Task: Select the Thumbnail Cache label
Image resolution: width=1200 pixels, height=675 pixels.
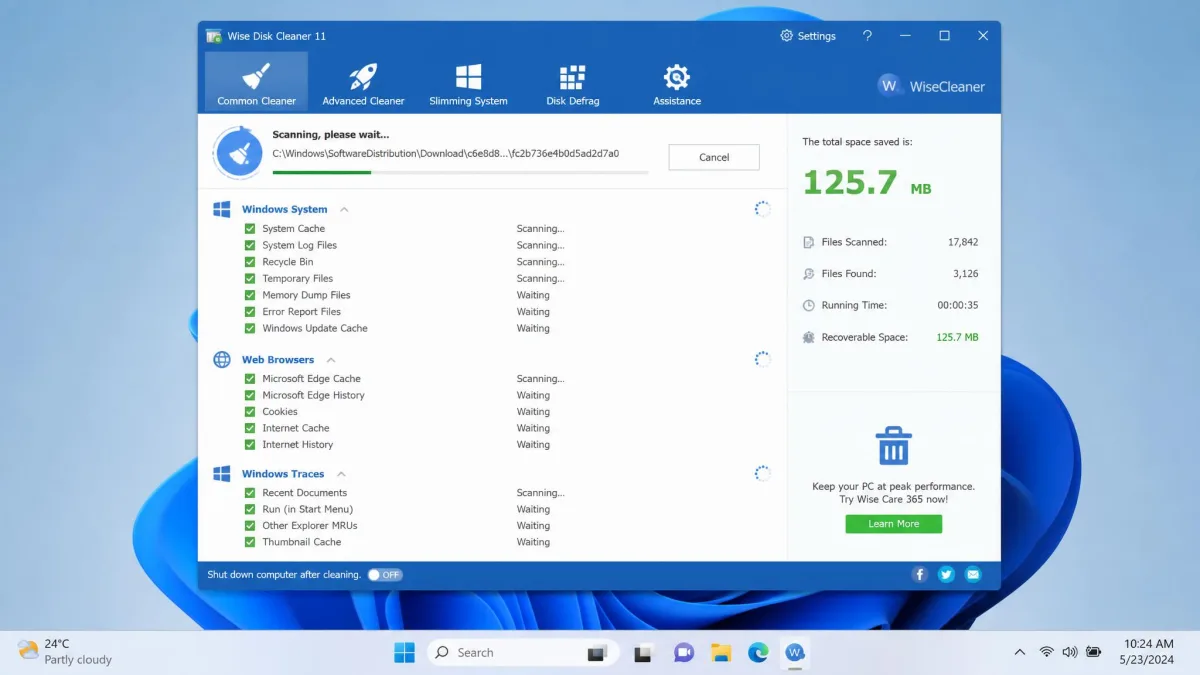Action: pos(302,542)
